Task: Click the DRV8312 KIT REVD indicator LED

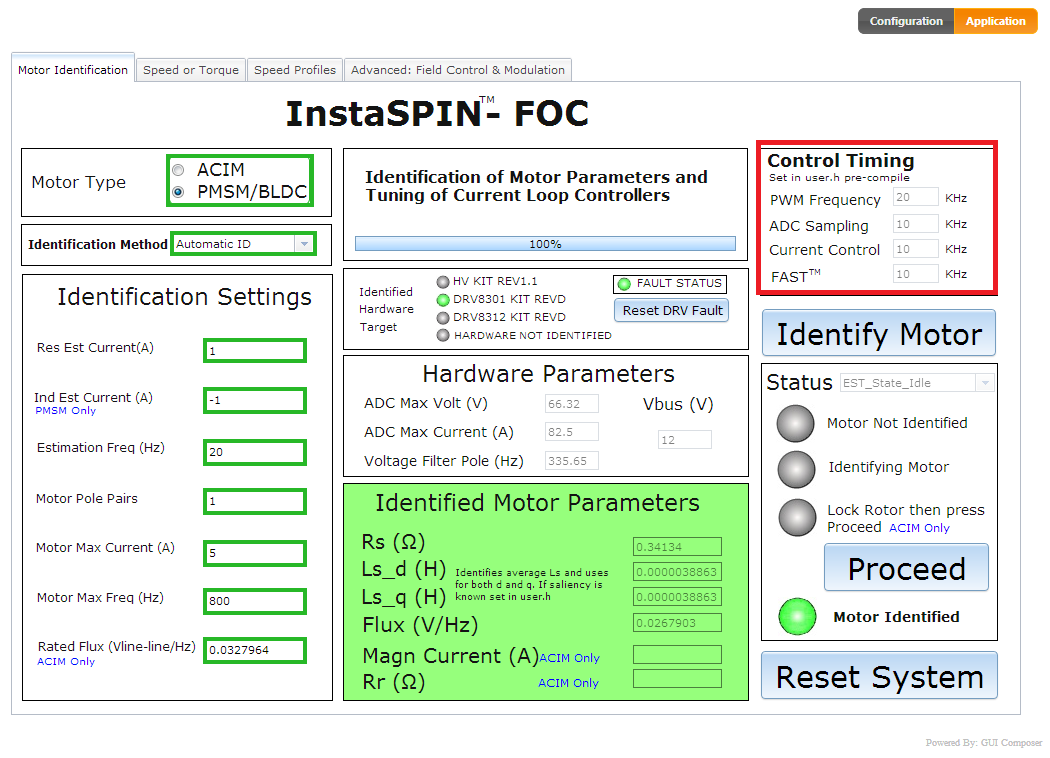Action: pos(443,318)
